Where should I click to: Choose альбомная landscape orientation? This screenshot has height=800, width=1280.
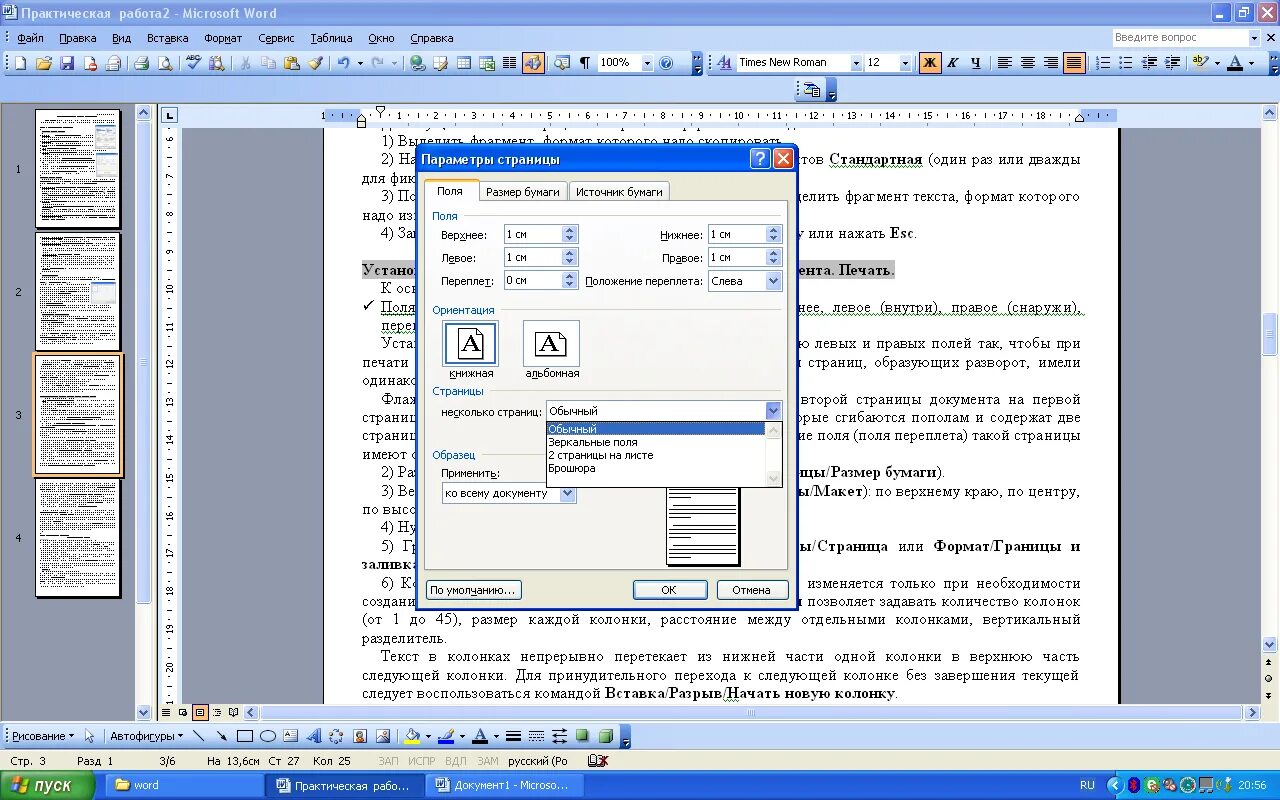pos(551,344)
